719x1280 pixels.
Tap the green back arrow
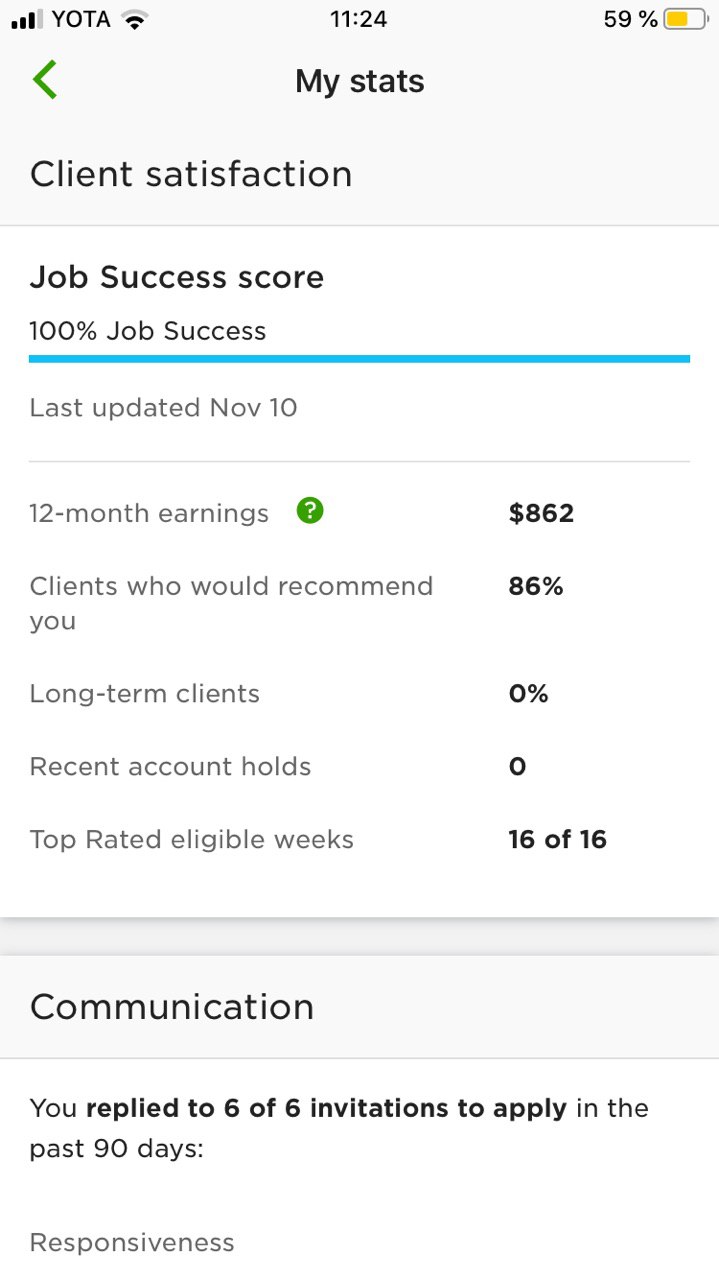45,80
